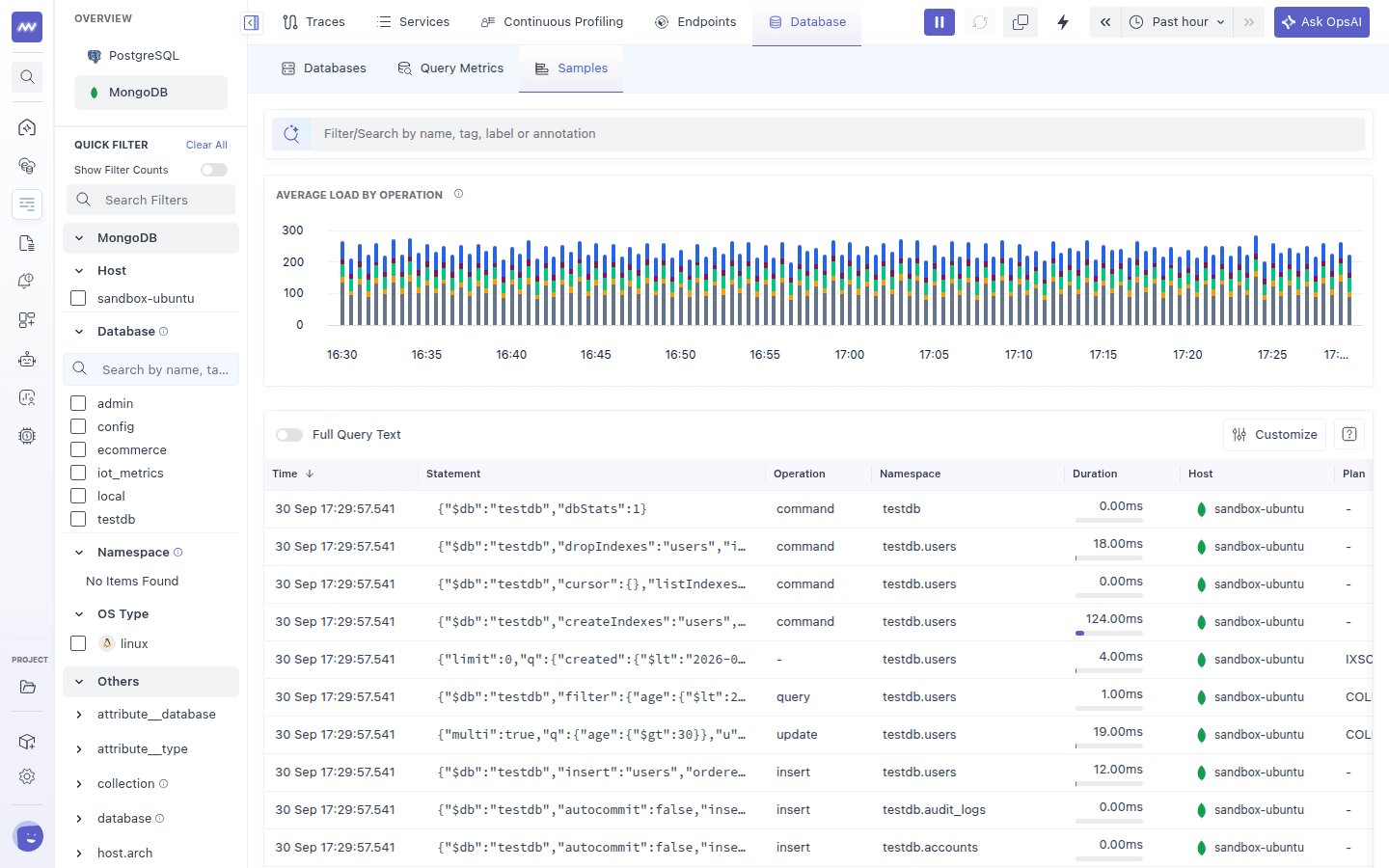Expand the collection filter
1389x868 pixels.
79,784
